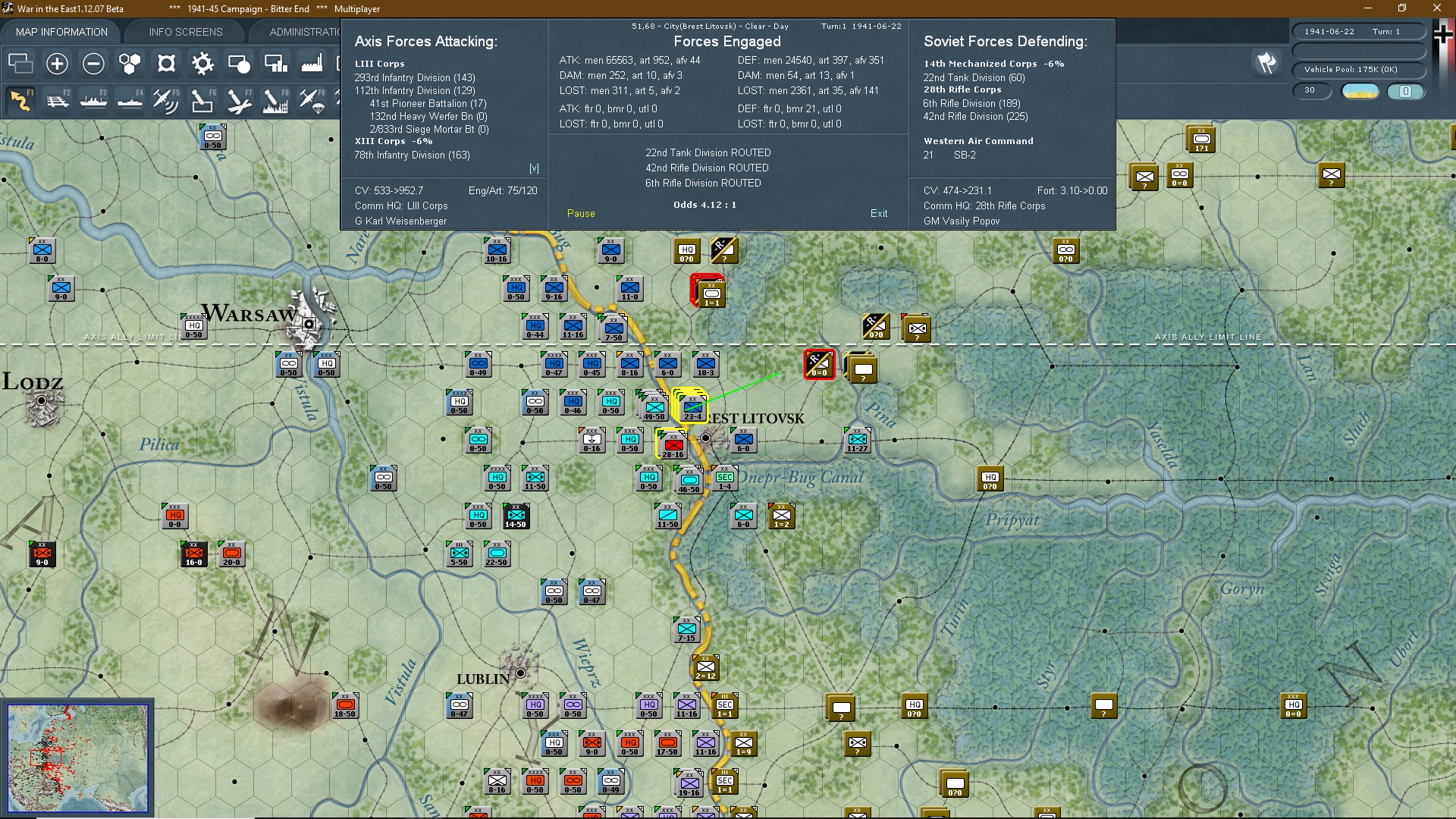This screenshot has width=1456, height=819.
Task: Click G Karl Weisenberger commander name
Action: 400,221
